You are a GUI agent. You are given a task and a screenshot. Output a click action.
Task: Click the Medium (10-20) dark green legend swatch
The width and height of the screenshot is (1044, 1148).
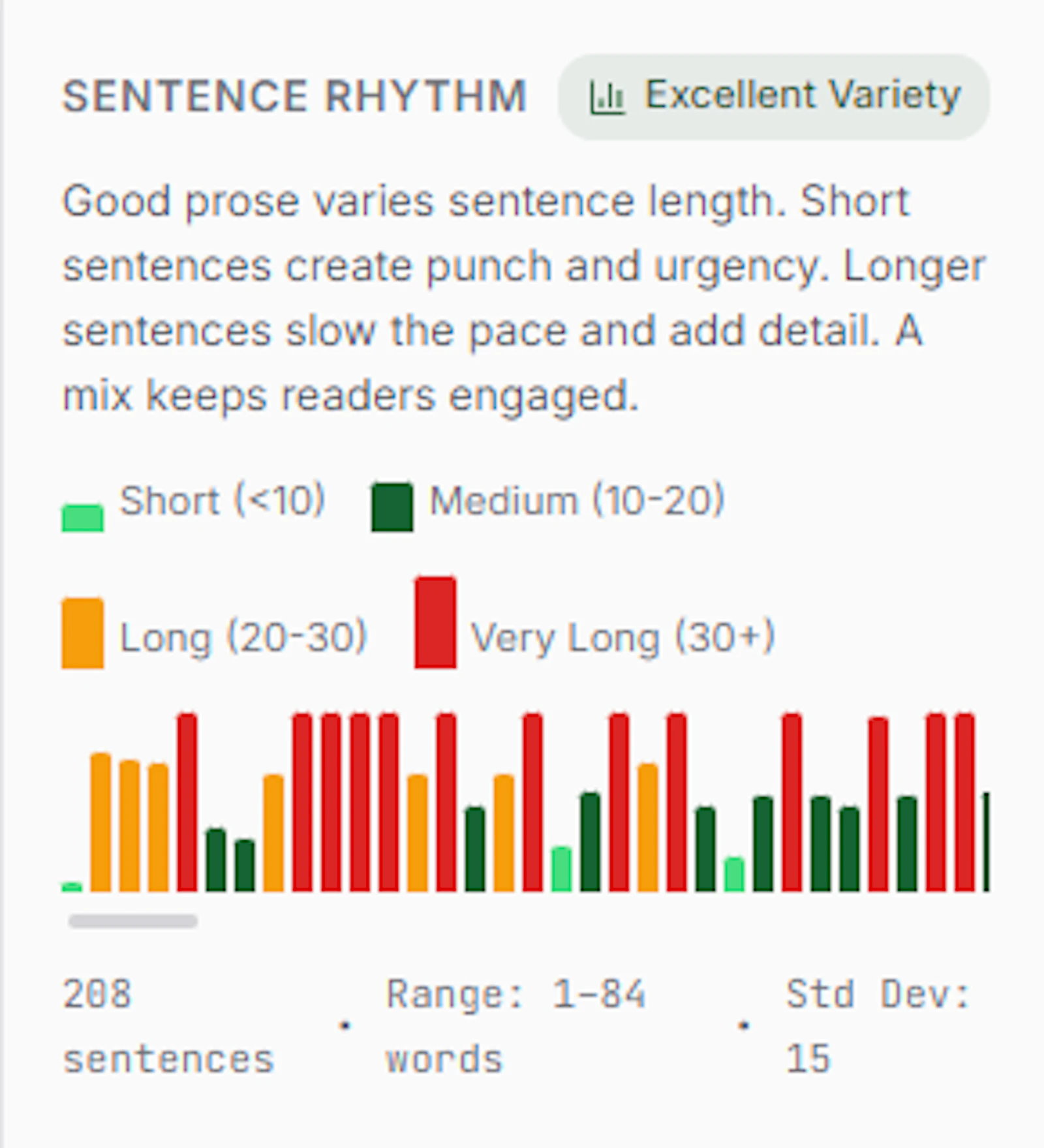[392, 507]
